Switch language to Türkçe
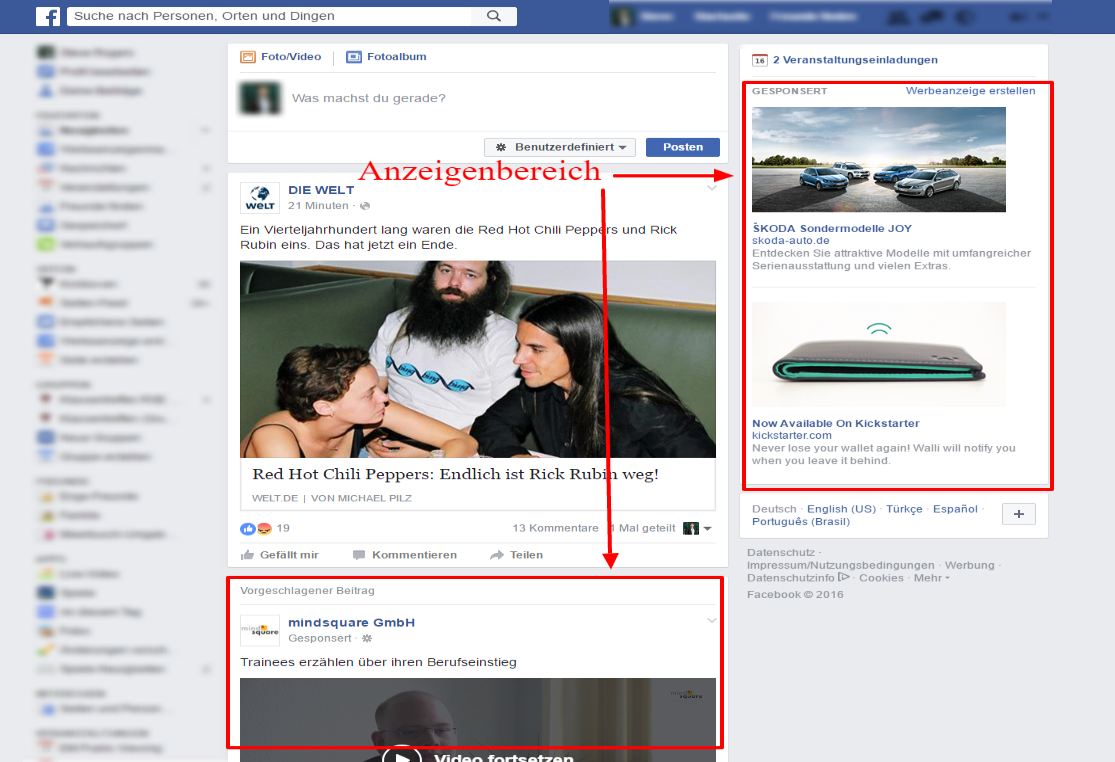1115x762 pixels. click(904, 509)
